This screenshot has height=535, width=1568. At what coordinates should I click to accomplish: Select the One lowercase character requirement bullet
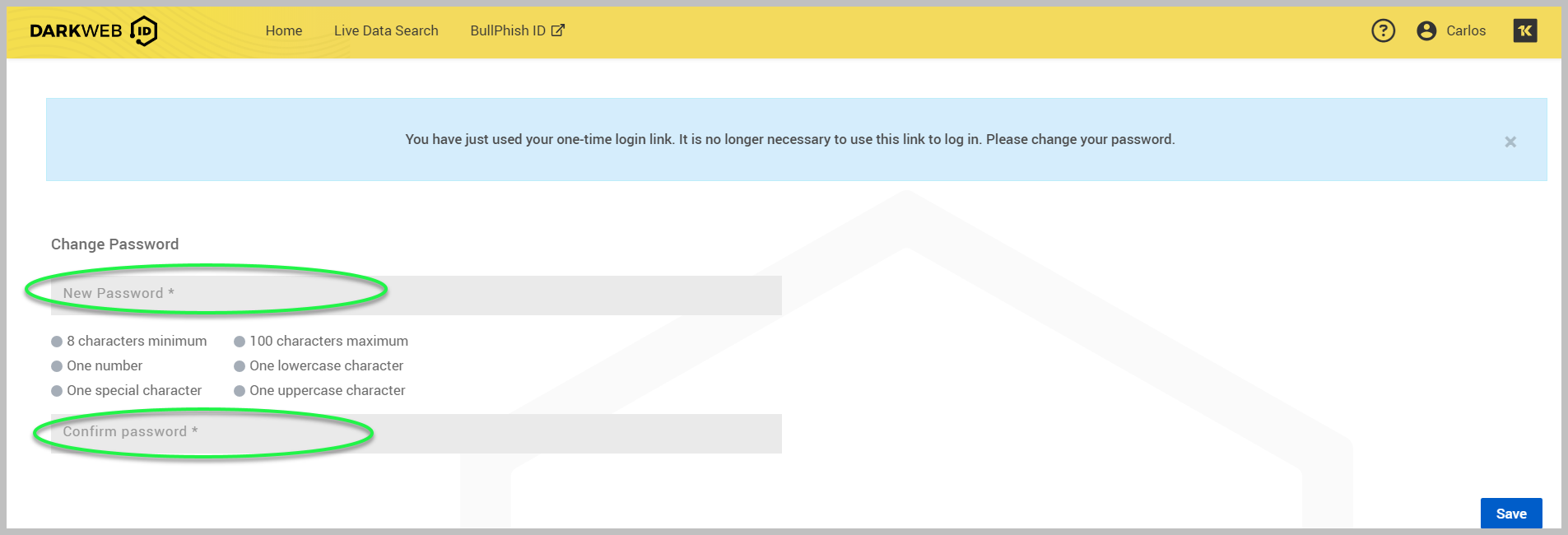[240, 366]
